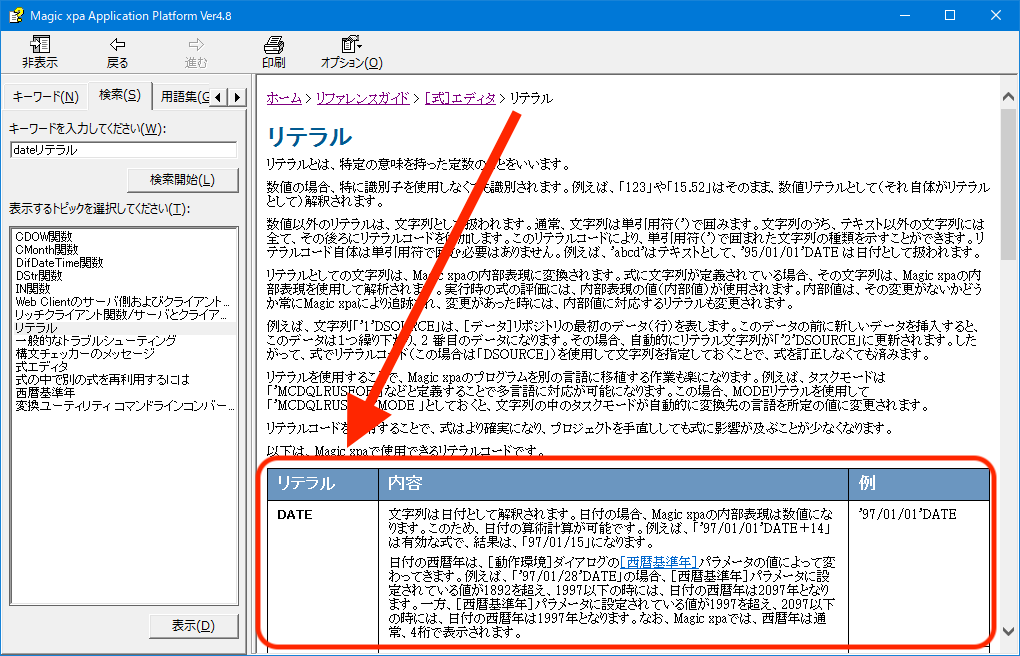Screen dimensions: 1020x656
Task: Click the Hide (非表示) toolbar icon
Action: (x=40, y=45)
